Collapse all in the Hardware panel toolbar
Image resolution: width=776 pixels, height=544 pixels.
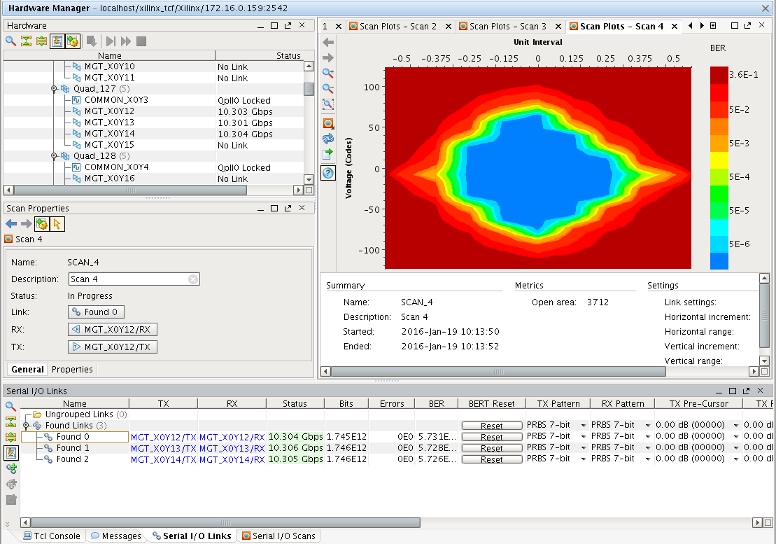(x=26, y=41)
